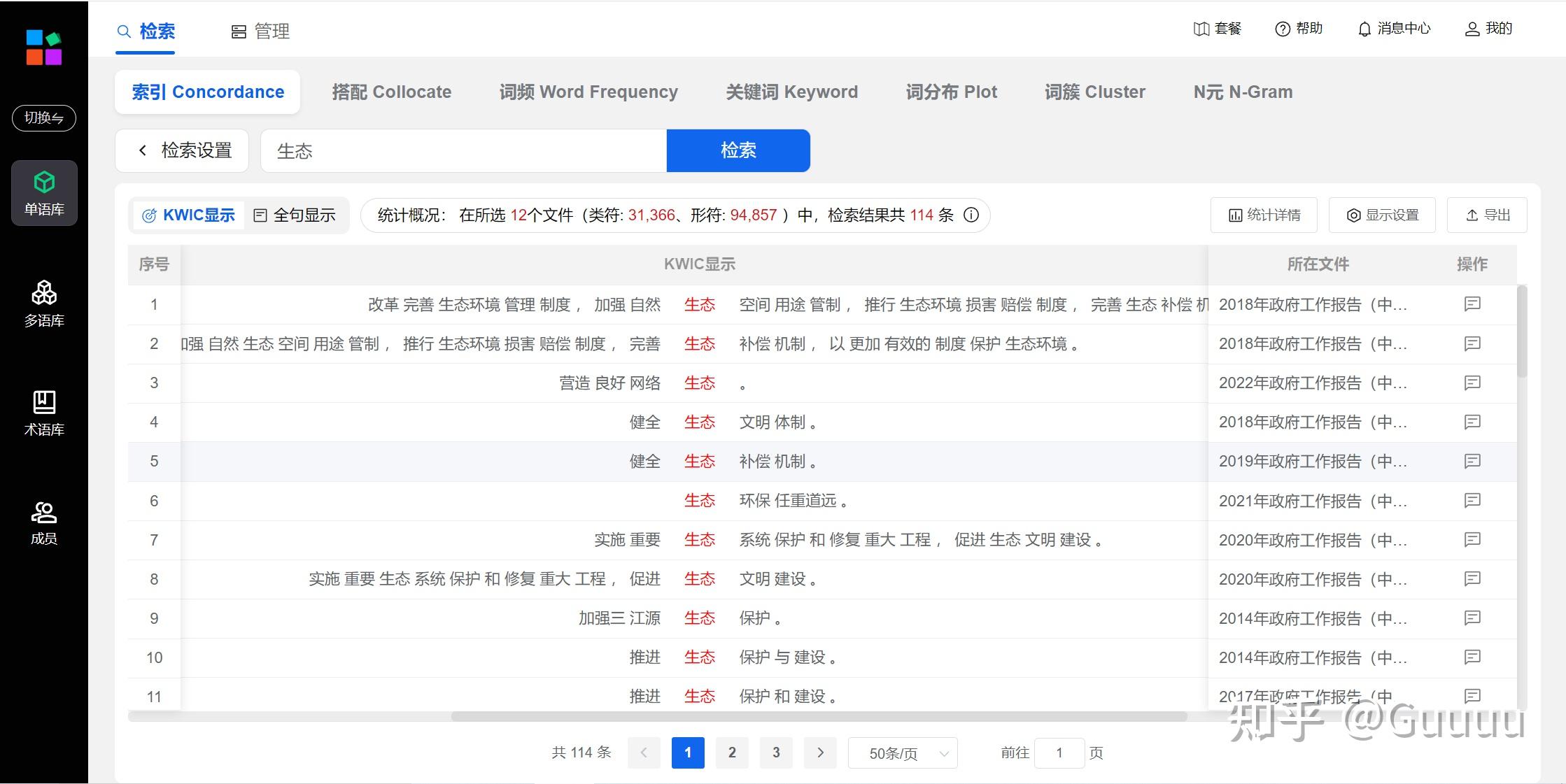Screen dimensions: 1566x784
Task: Open comment icon for row 5
Action: pyautogui.click(x=1472, y=461)
